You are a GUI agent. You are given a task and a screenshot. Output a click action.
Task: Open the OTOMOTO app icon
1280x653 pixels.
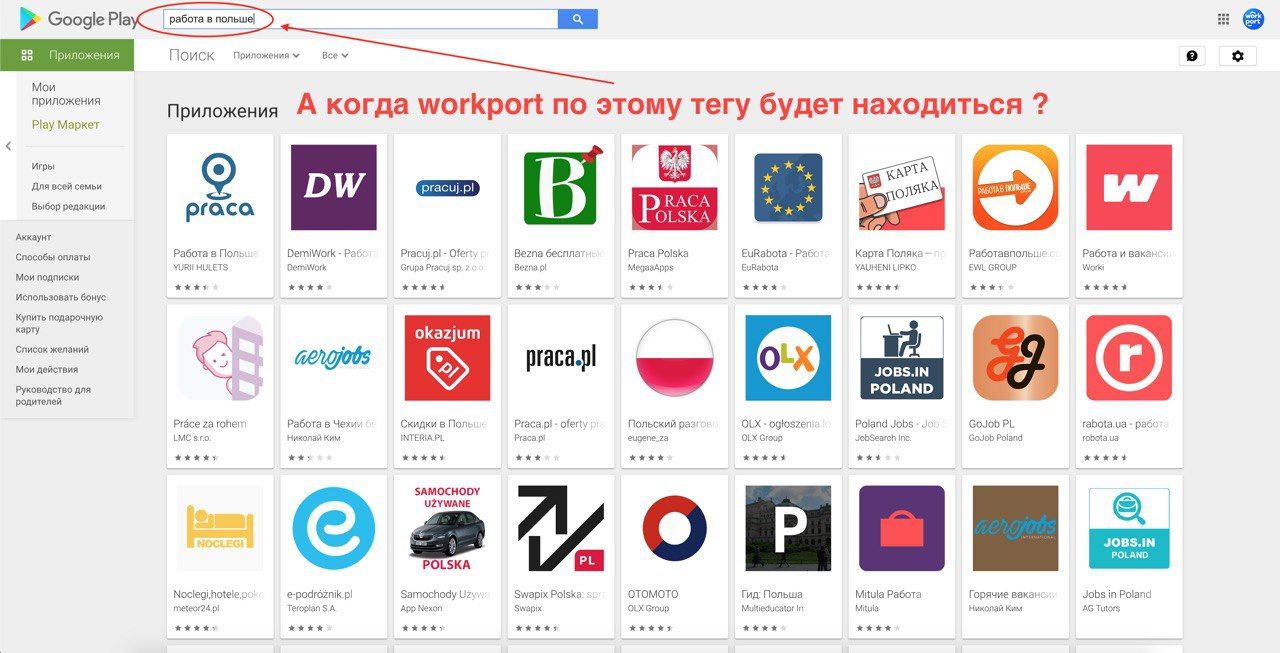click(674, 528)
